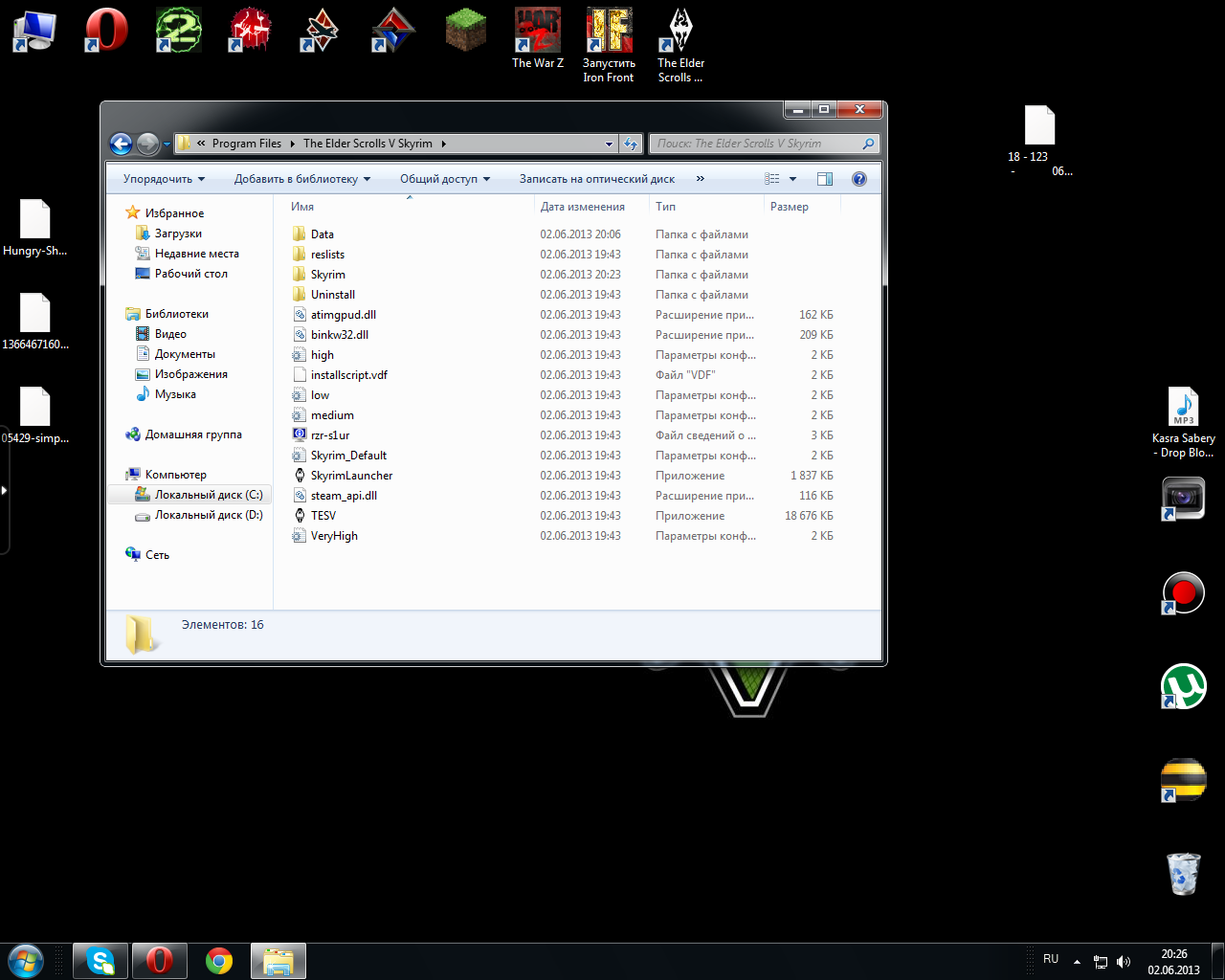Select the 1366467160... desktop file

[35, 322]
